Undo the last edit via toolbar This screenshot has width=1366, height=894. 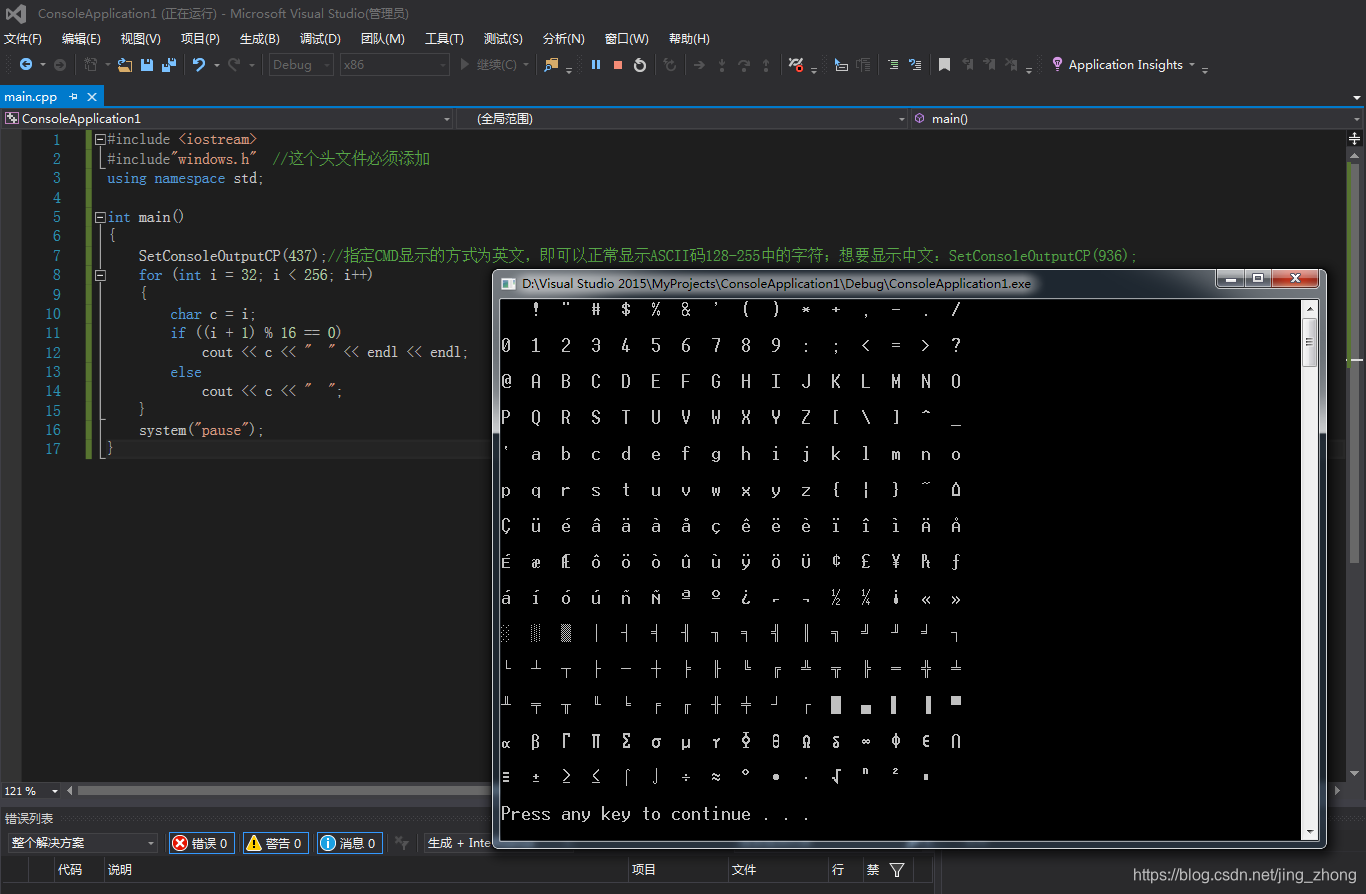coord(199,65)
